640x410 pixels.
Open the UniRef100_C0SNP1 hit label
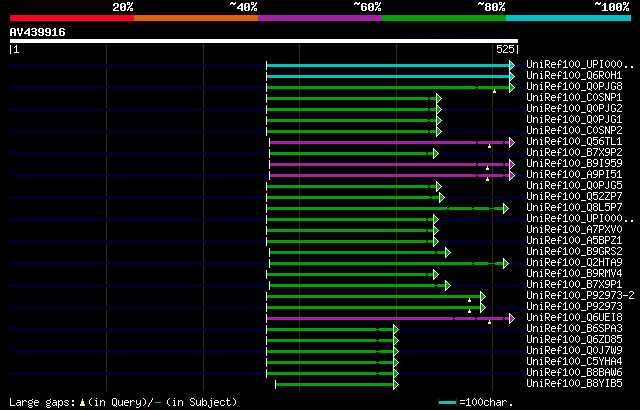(x=574, y=98)
